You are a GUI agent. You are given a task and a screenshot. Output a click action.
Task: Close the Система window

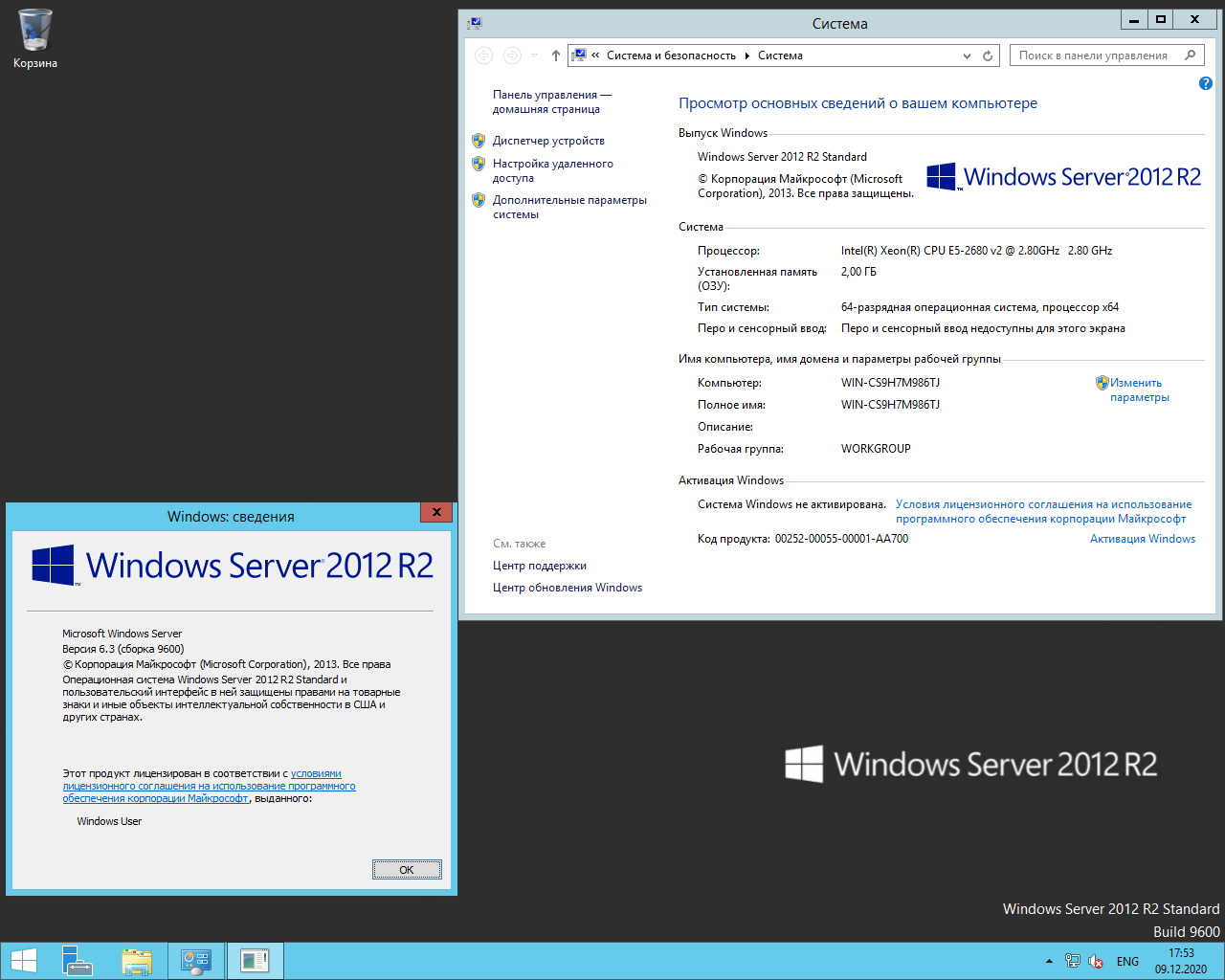[x=1194, y=19]
